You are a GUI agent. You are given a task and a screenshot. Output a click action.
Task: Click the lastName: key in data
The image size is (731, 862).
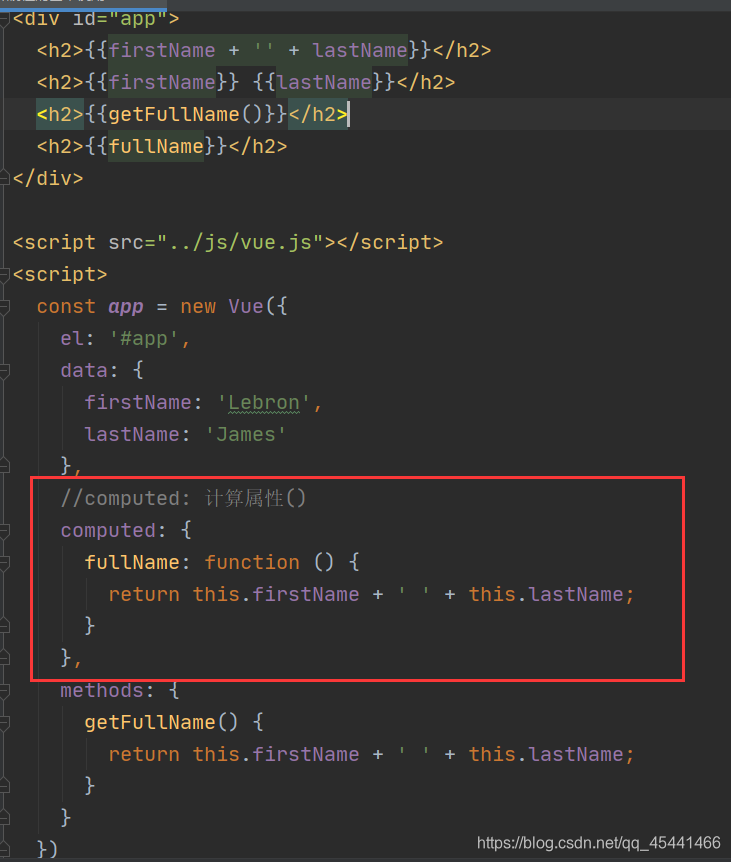coord(137,434)
